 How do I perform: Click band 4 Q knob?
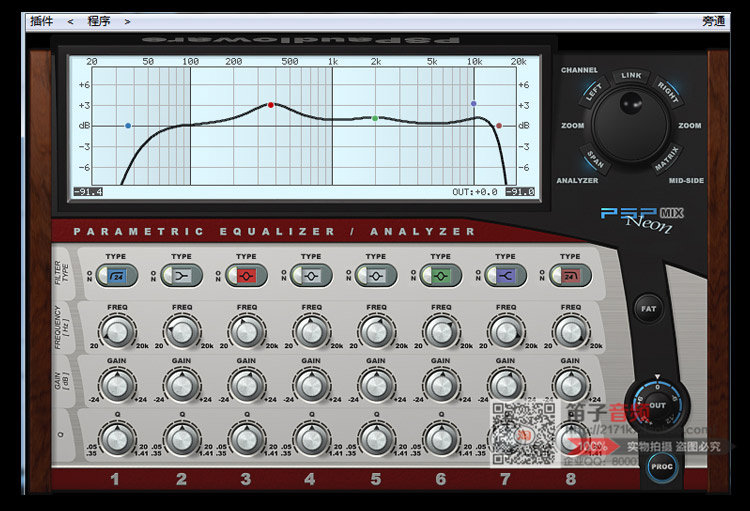coord(311,439)
